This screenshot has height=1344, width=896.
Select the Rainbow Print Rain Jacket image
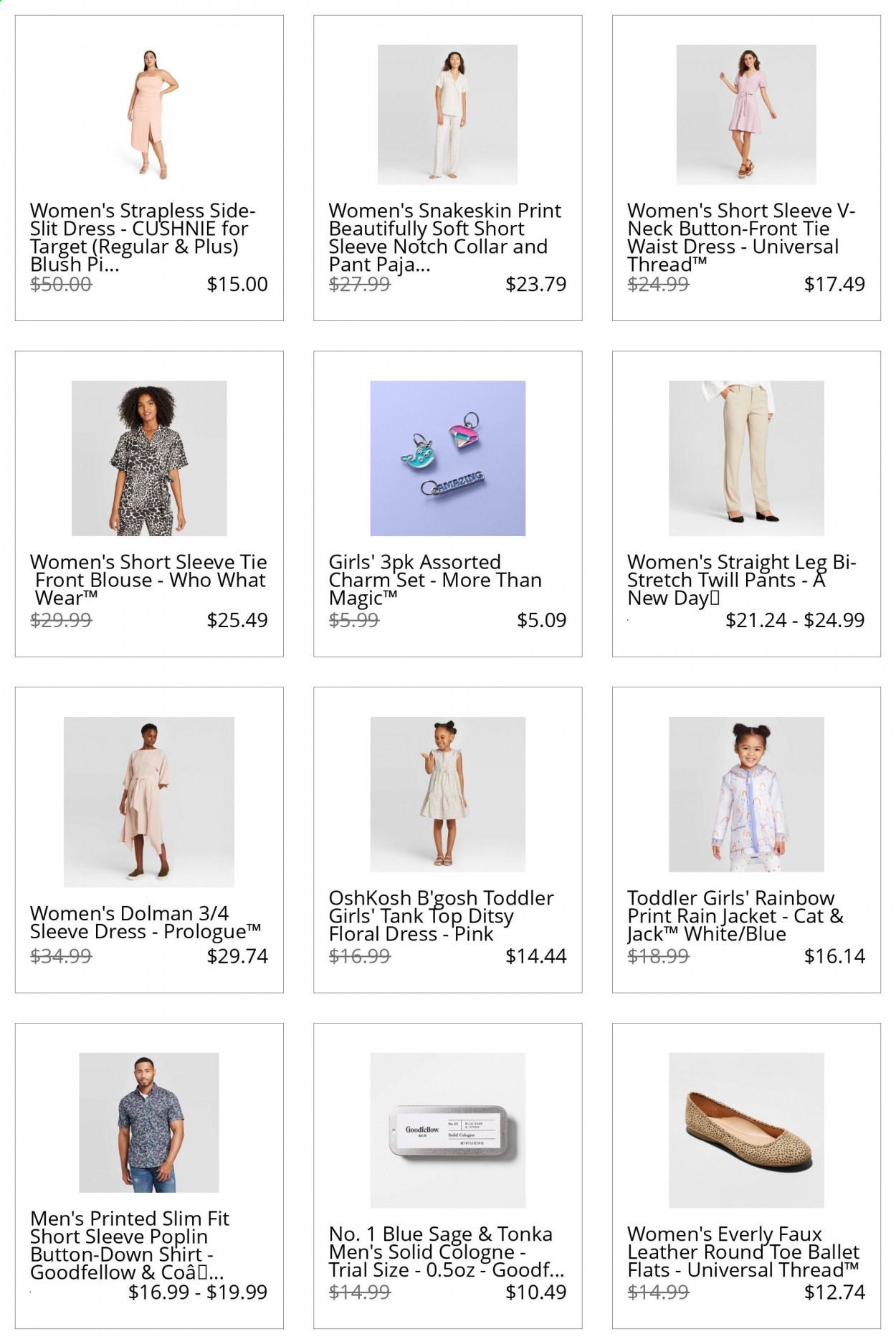pyautogui.click(x=746, y=794)
